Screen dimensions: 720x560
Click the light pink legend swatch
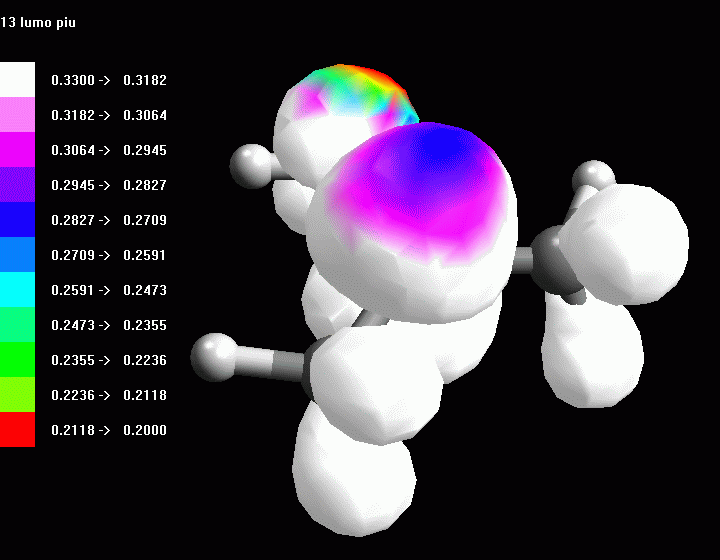[x=17, y=114]
